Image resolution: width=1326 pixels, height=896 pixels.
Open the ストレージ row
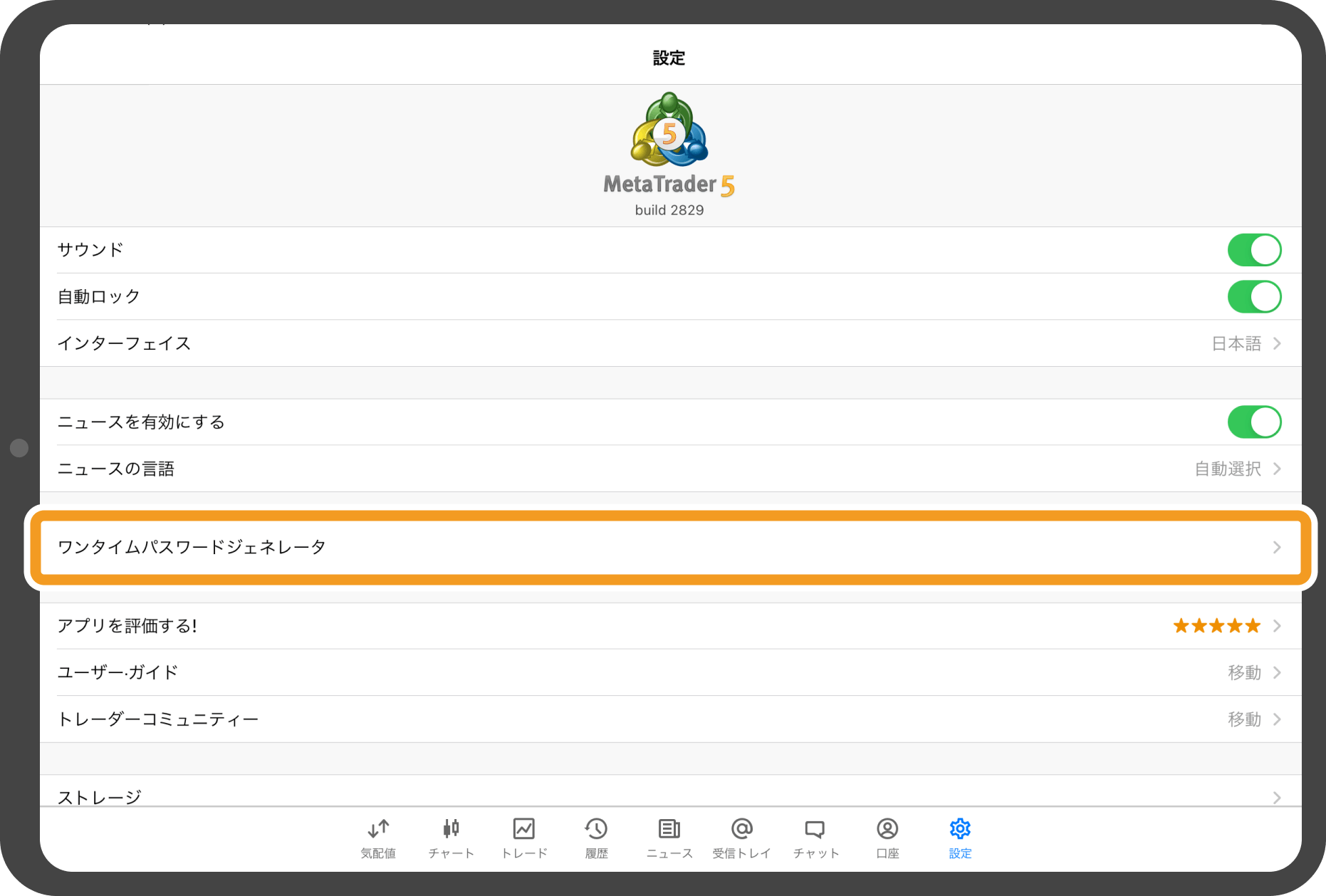pos(671,792)
